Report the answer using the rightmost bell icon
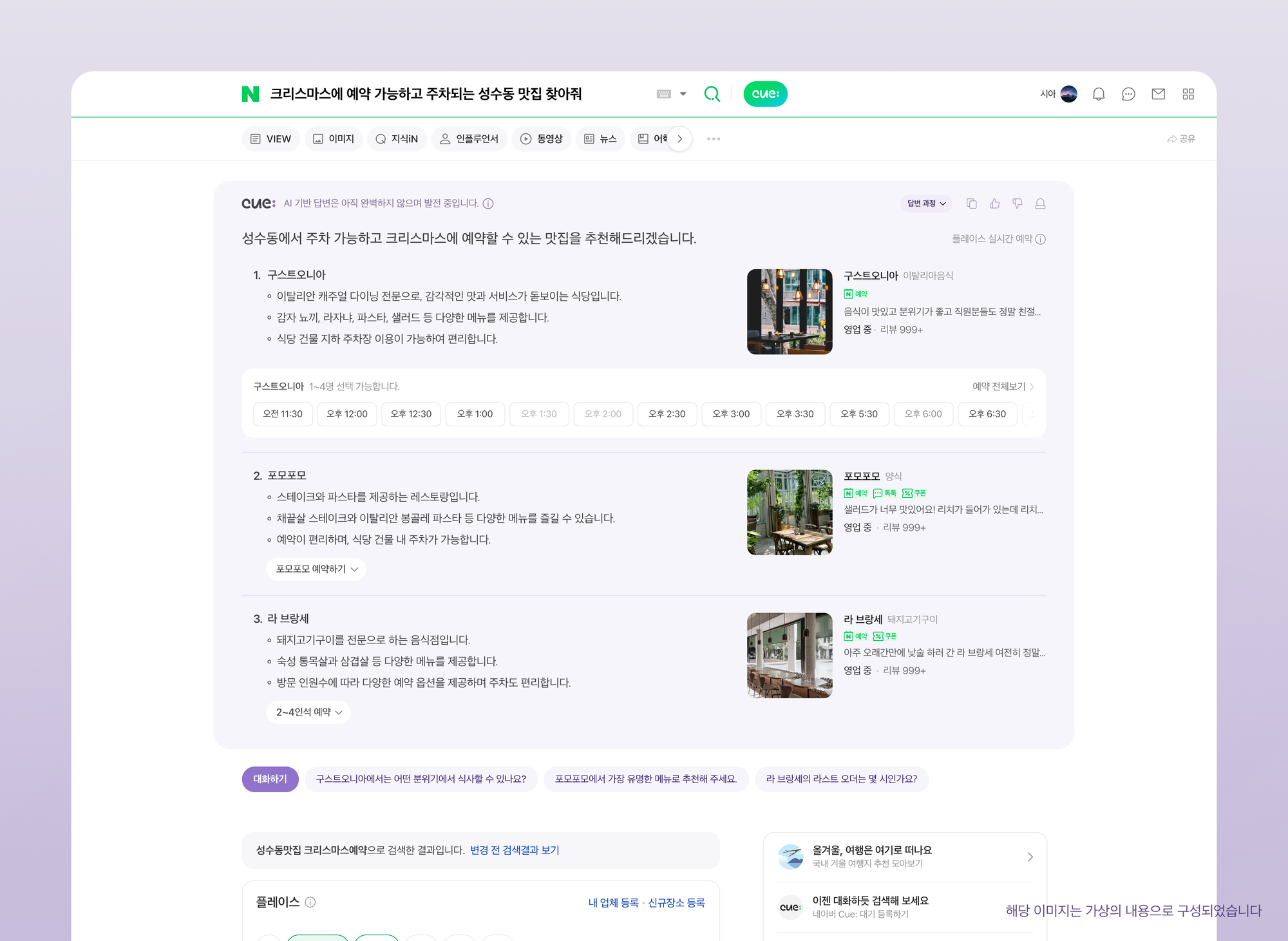1288x941 pixels. [1040, 204]
